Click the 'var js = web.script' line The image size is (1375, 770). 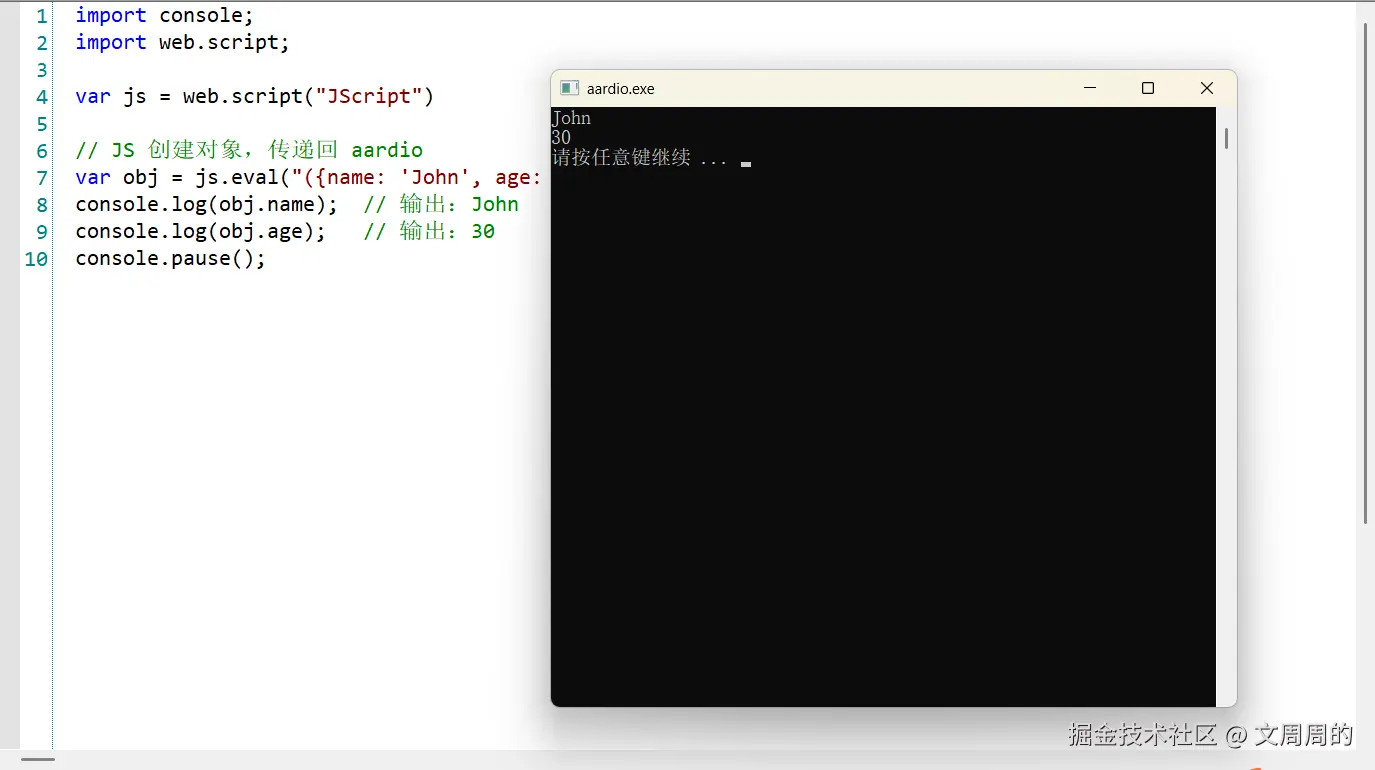[255, 97]
